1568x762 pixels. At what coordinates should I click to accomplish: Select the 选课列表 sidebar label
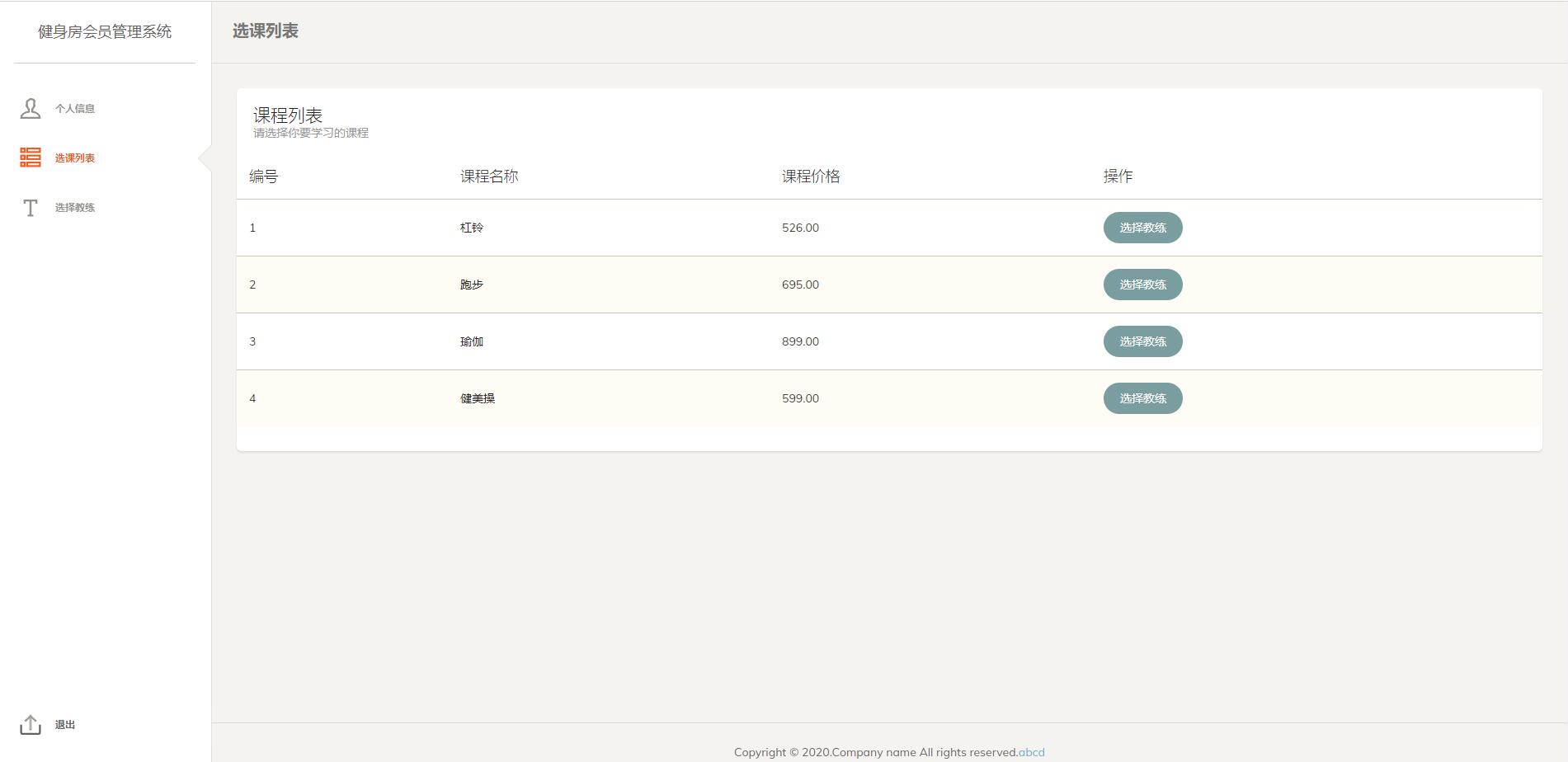click(x=75, y=158)
